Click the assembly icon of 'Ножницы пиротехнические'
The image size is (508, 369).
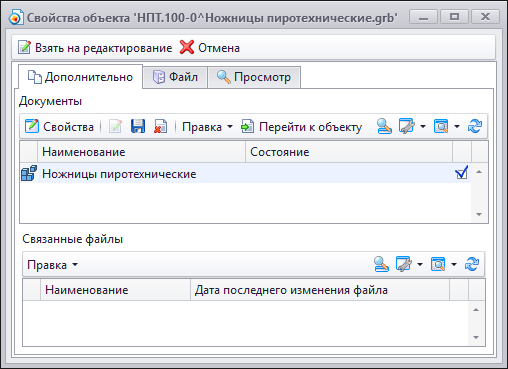pos(29,173)
